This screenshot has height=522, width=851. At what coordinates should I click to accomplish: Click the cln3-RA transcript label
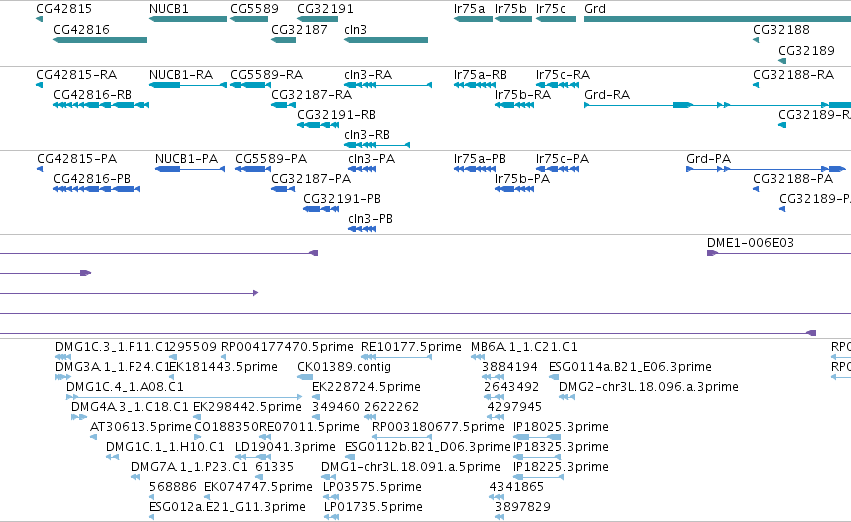click(368, 74)
